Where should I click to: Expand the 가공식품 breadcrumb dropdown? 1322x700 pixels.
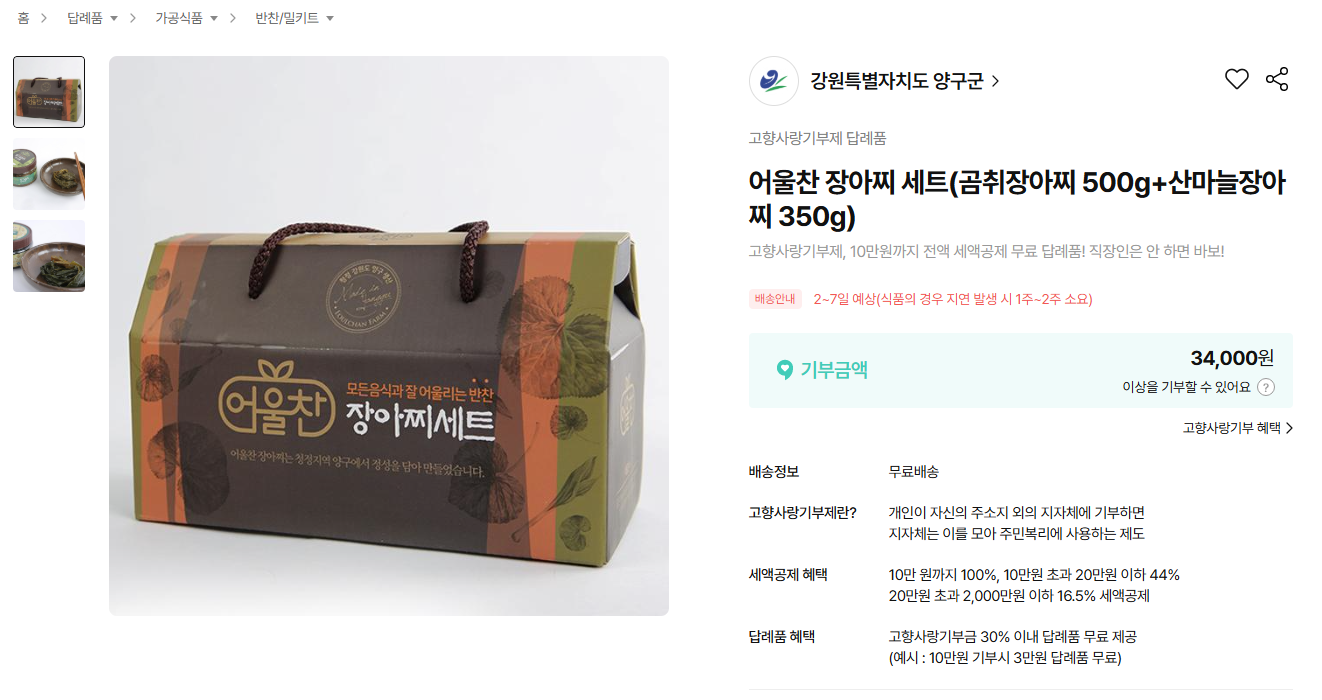click(214, 19)
